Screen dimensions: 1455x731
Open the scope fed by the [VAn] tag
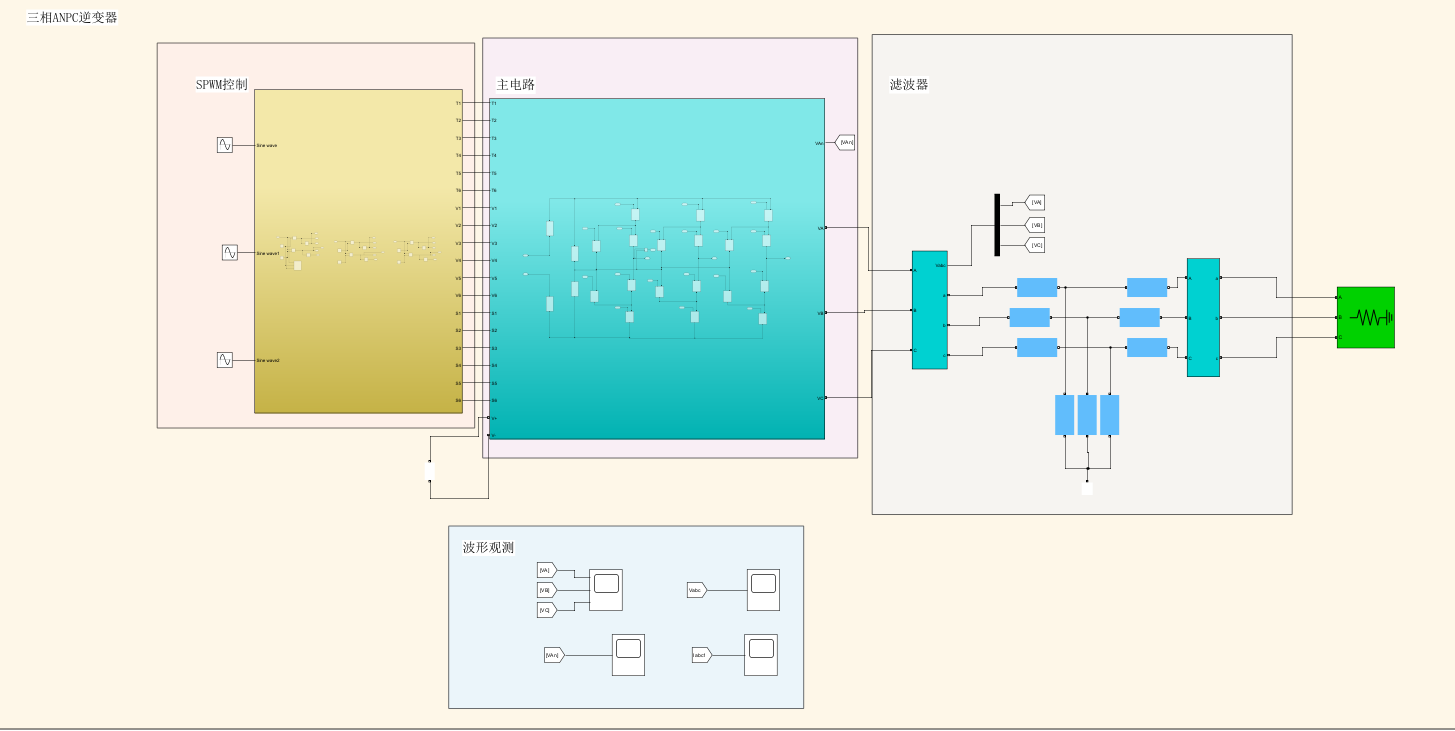[627, 654]
